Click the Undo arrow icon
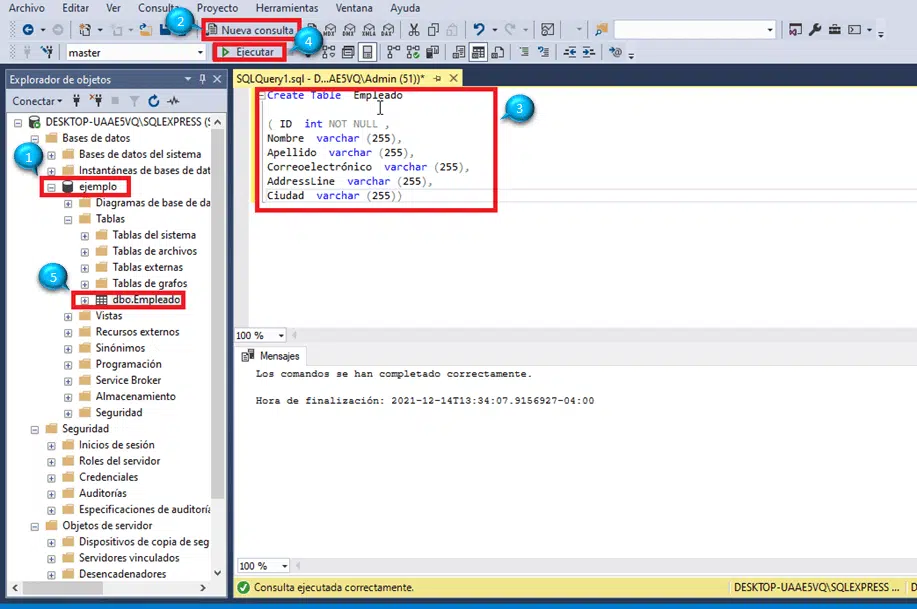This screenshot has width=917, height=609. [x=479, y=30]
